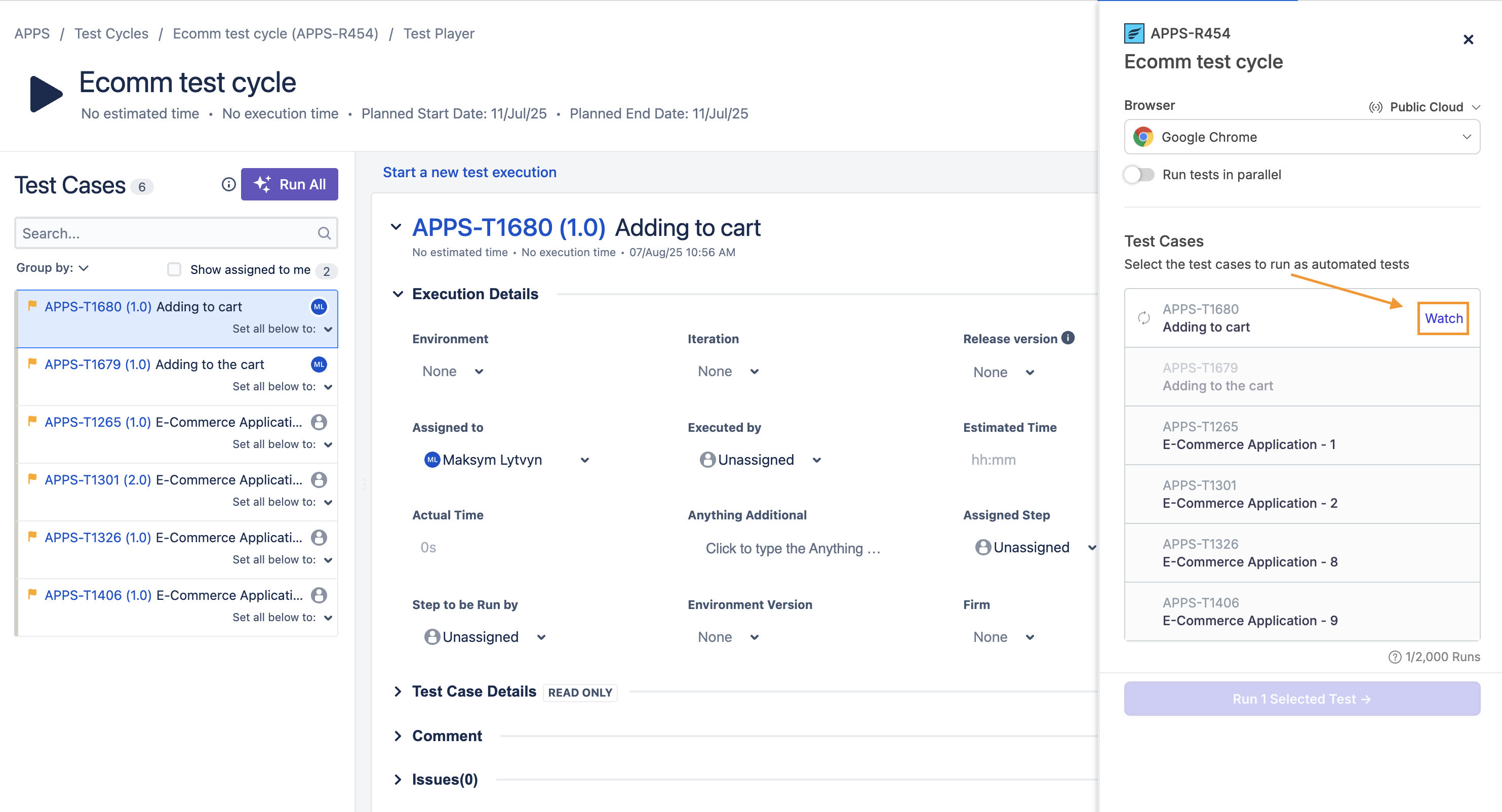Screen dimensions: 1502x812
Task: Click the ML avatar on APPS-T1679 row
Action: pyautogui.click(x=319, y=364)
